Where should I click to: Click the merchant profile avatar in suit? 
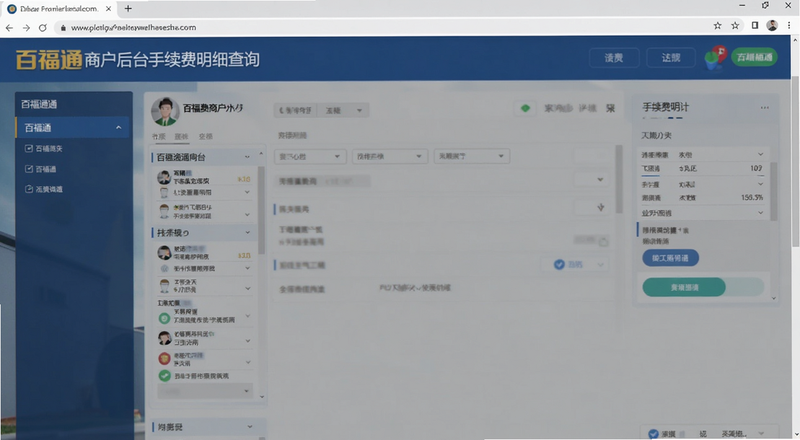tap(165, 111)
